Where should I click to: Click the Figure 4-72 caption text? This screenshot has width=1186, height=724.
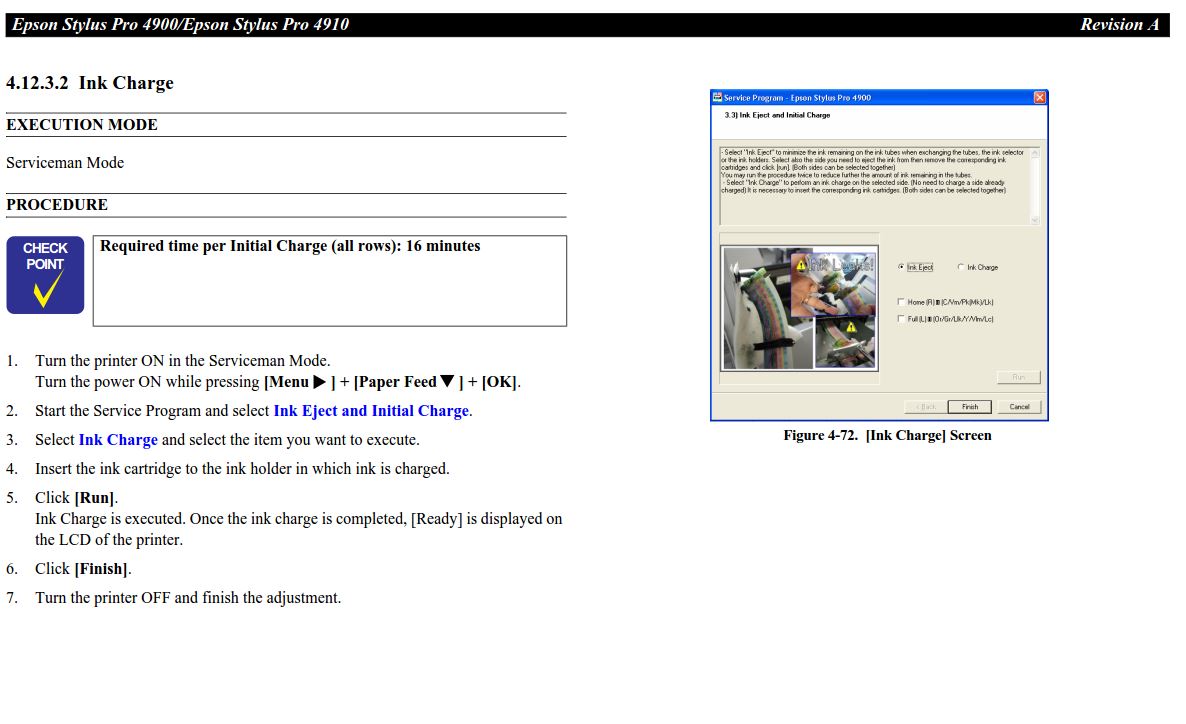click(887, 435)
